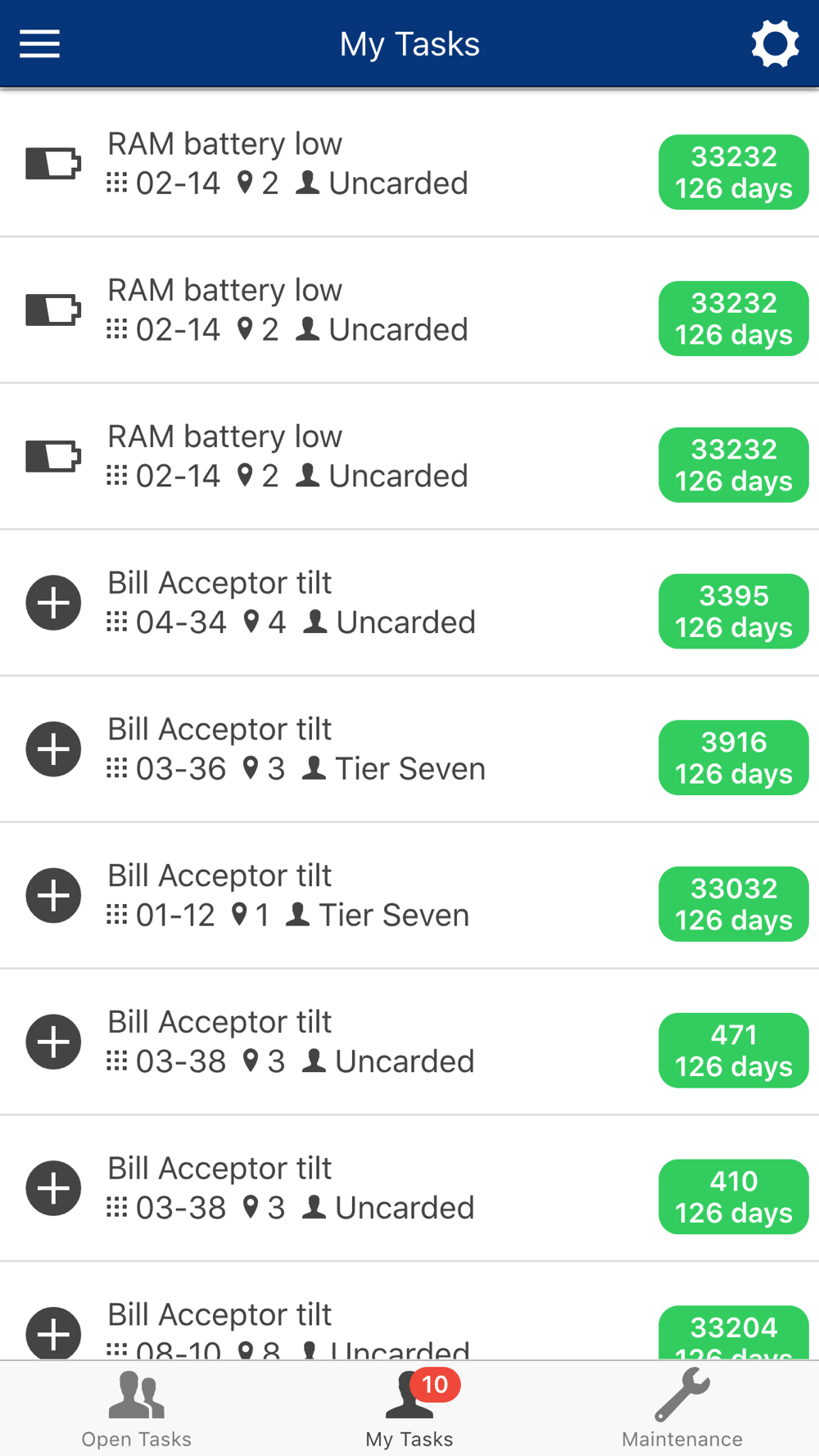Open settings via the gear icon

pos(775,44)
